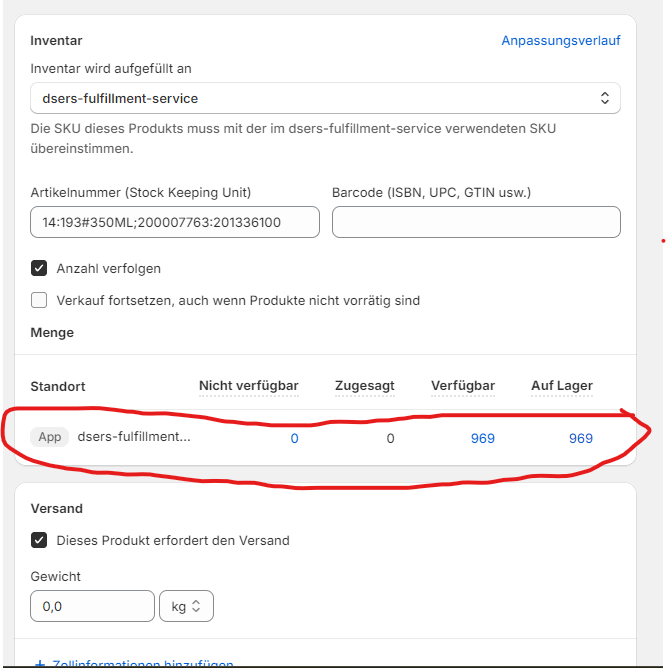Click the Verfügbar column header
This screenshot has width=666, height=668.
tap(463, 386)
